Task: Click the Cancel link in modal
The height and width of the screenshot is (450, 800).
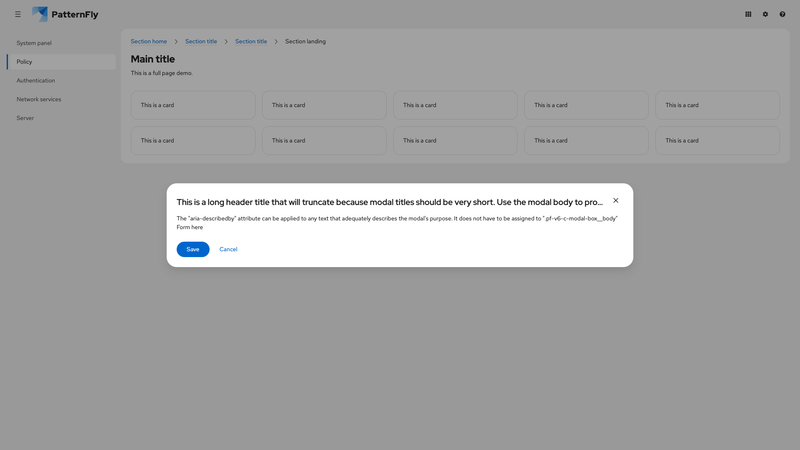Action: coord(228,249)
